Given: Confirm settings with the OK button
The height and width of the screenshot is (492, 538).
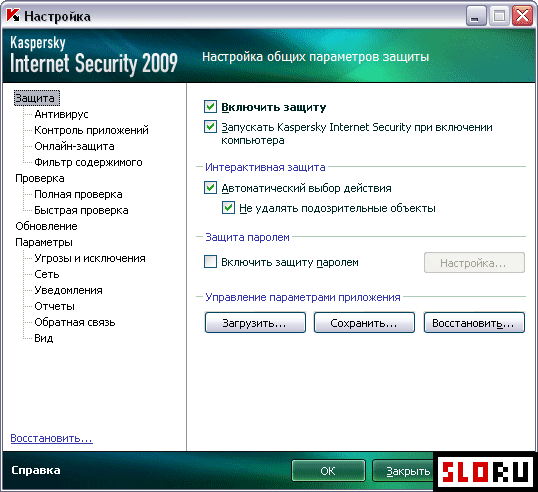Looking at the screenshot, I should pos(328,471).
